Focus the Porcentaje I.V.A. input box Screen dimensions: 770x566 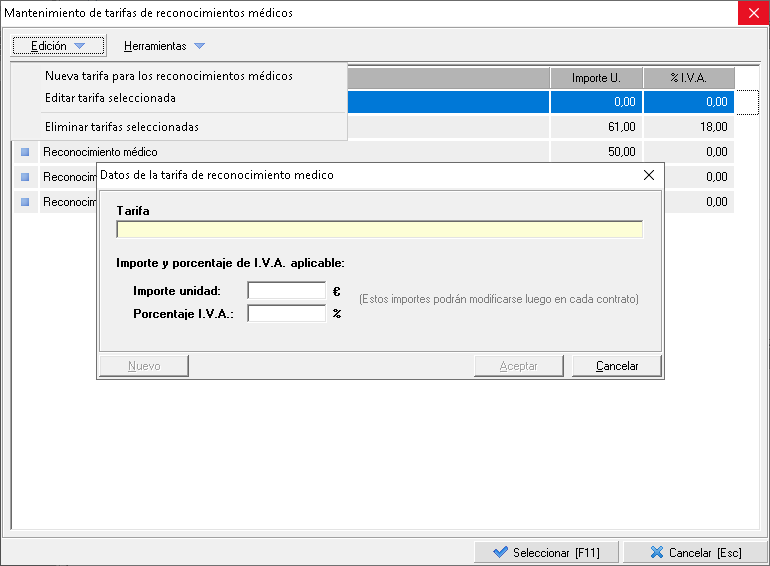click(287, 313)
